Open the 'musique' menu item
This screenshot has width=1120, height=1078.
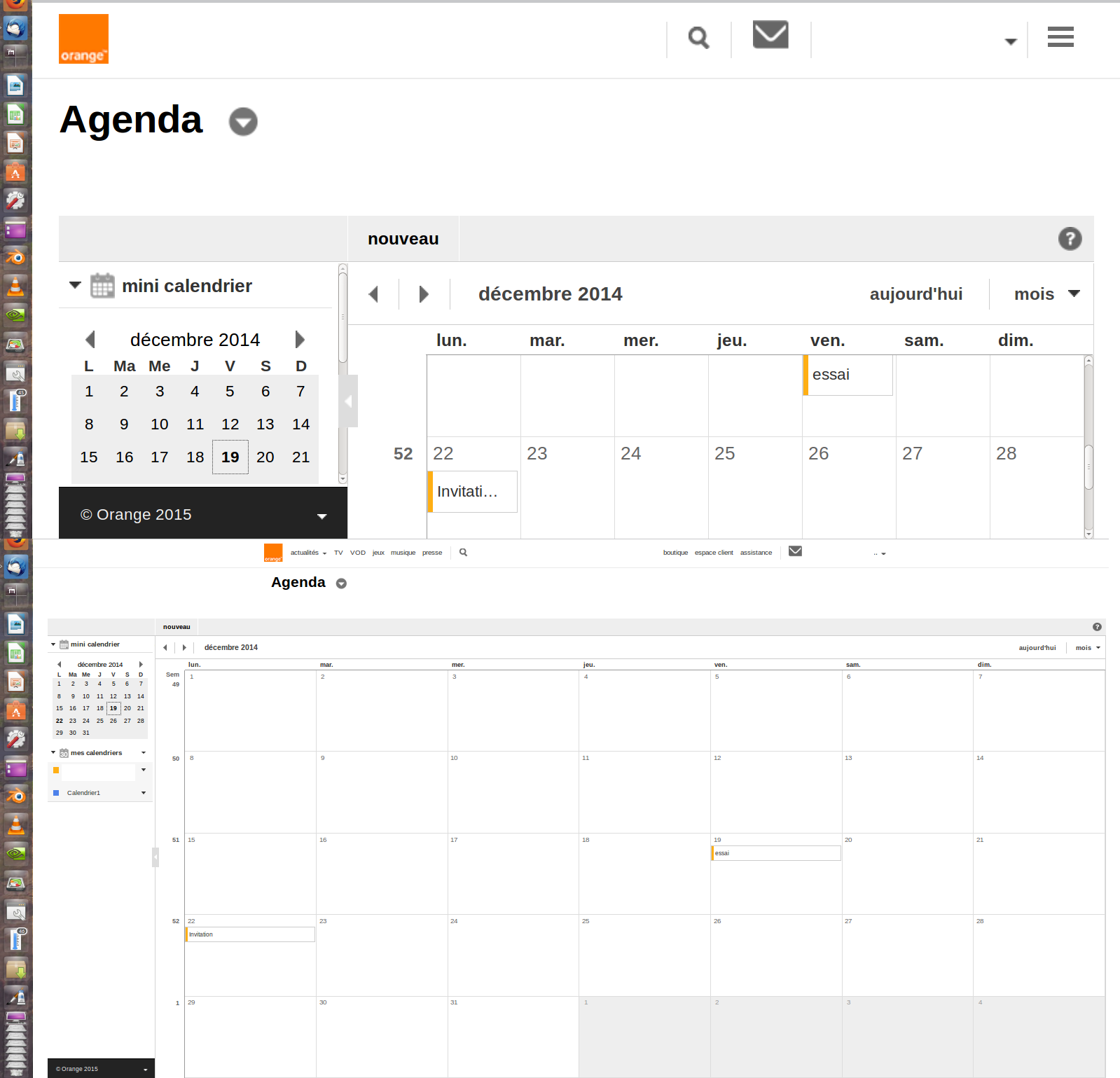click(403, 553)
